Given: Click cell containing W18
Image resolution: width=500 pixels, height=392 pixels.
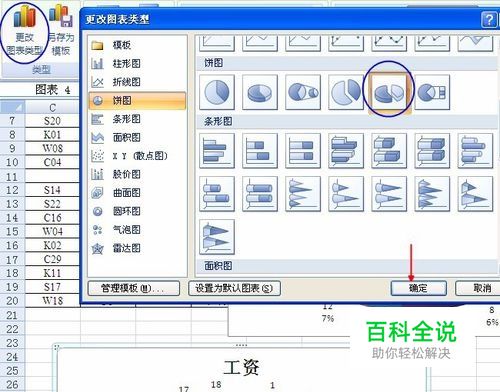Looking at the screenshot, I should point(52,301).
